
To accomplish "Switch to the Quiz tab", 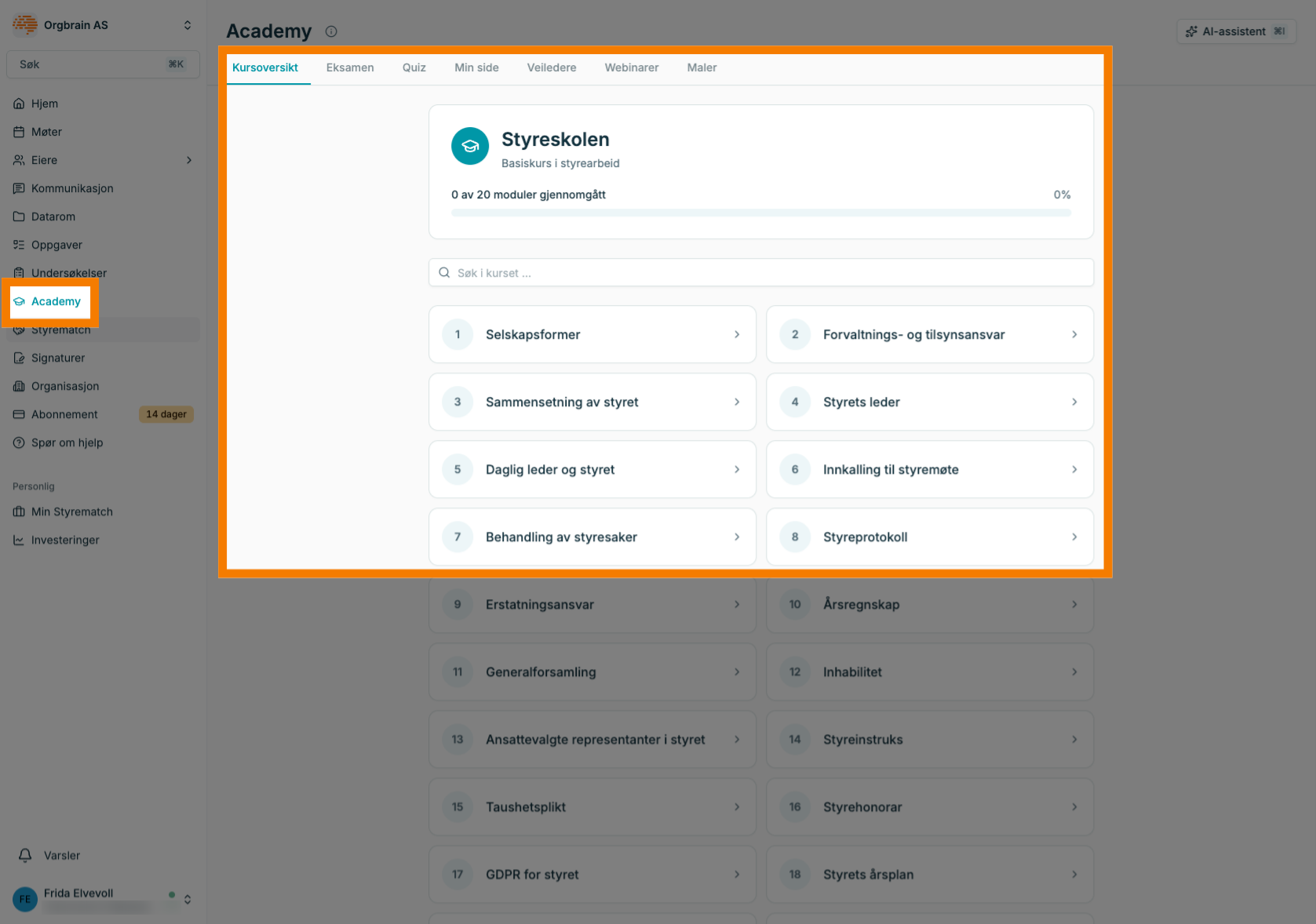I will point(414,67).
